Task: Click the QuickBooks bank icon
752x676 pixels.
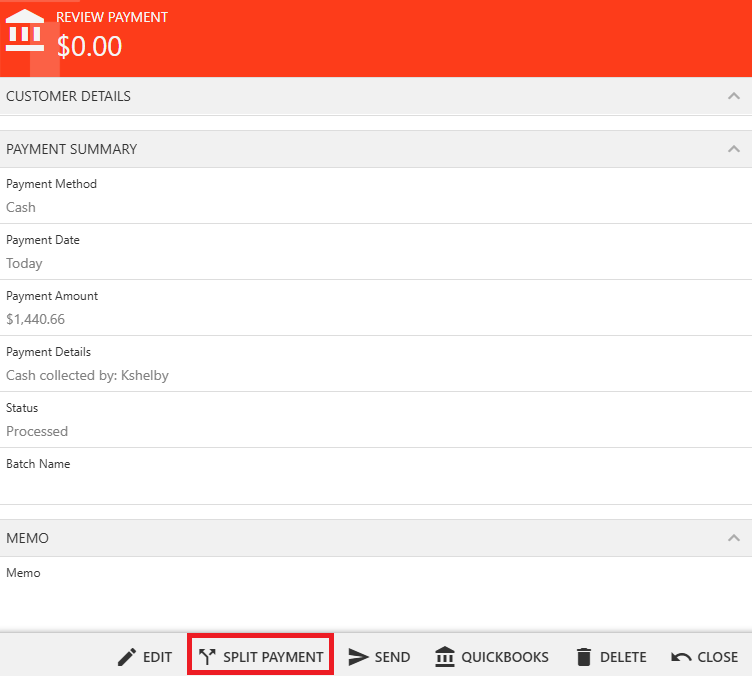Action: 445,656
